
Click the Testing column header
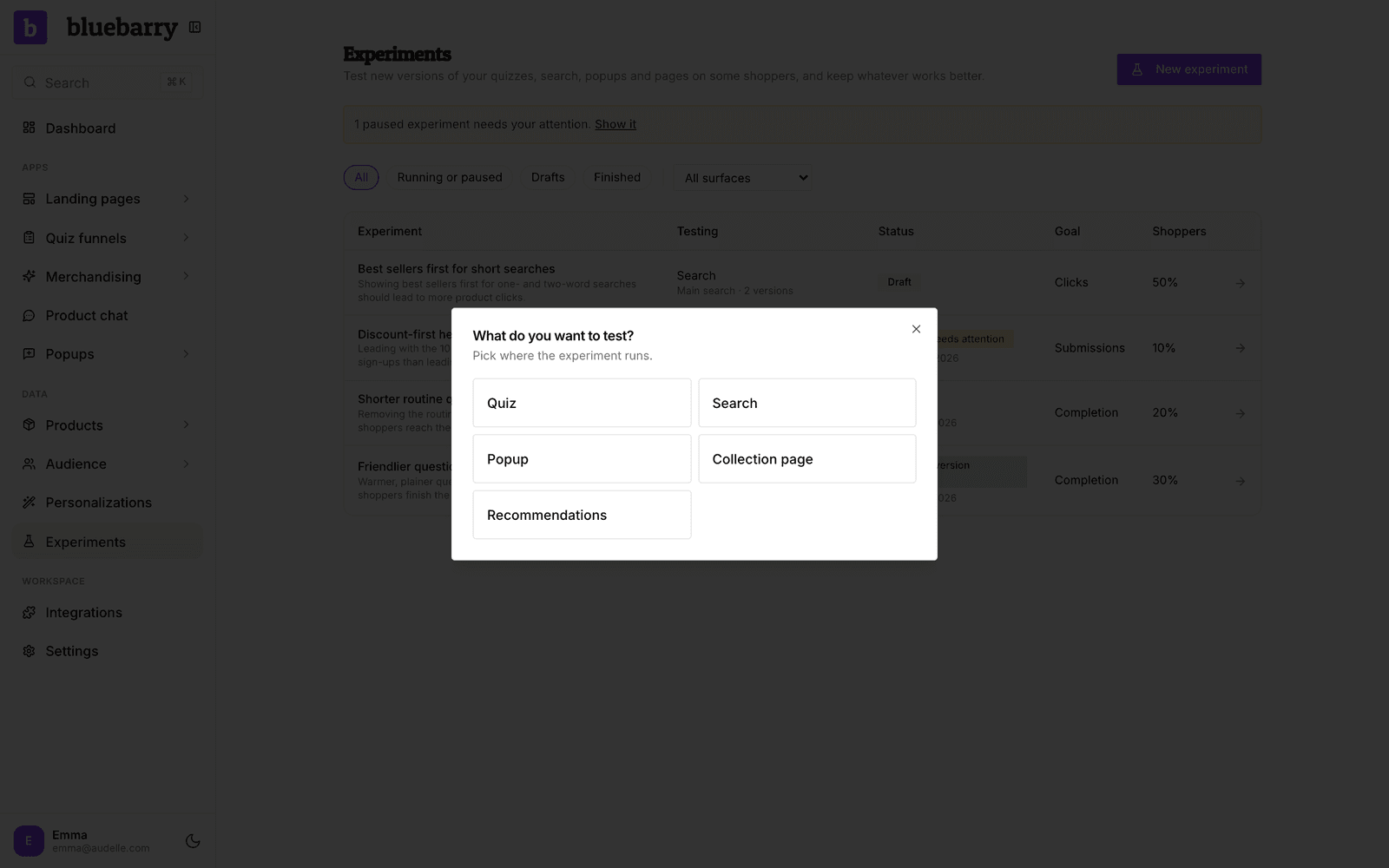point(697,232)
